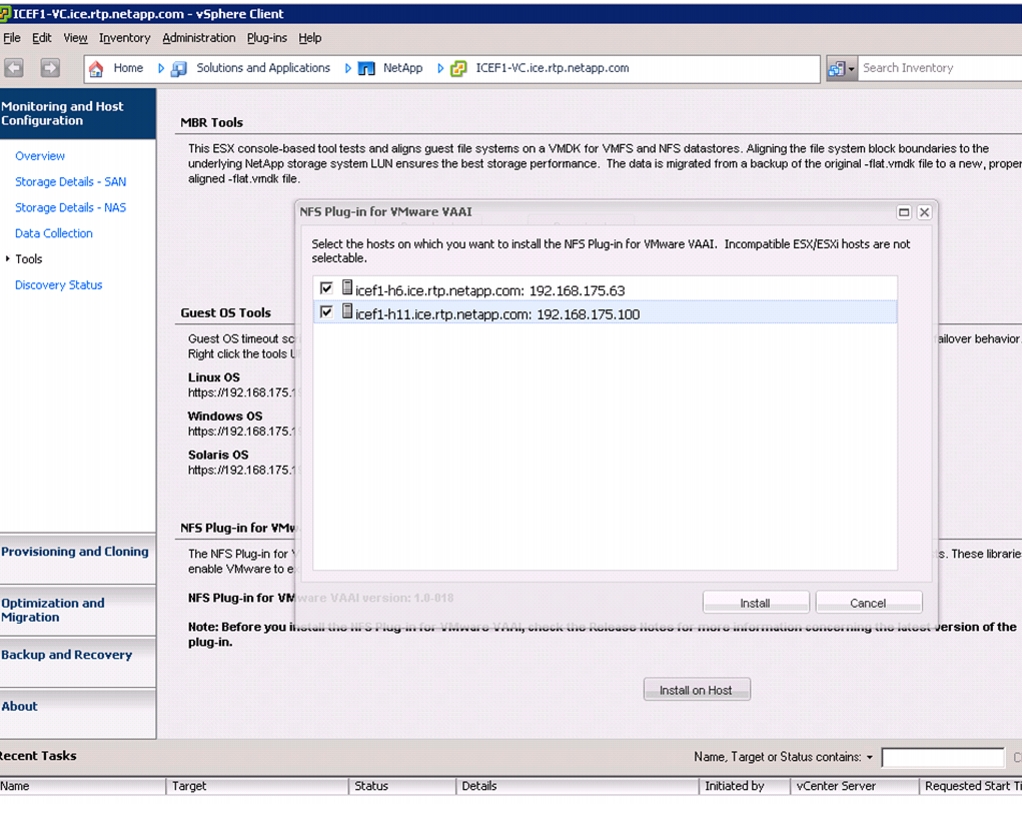
Task: Open the Discovery Status link
Action: tap(59, 285)
